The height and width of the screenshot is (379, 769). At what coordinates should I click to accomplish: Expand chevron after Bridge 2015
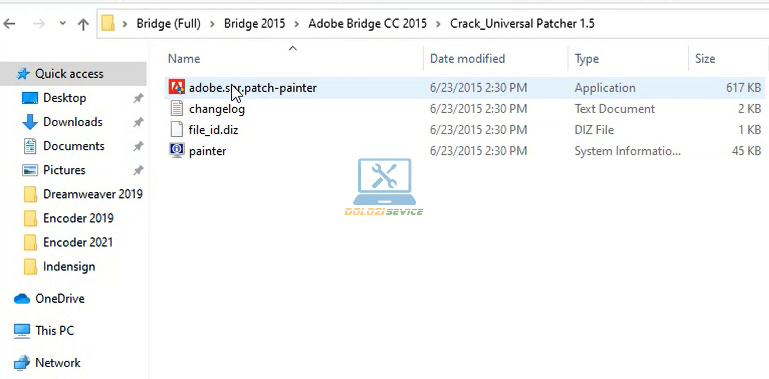(x=297, y=24)
